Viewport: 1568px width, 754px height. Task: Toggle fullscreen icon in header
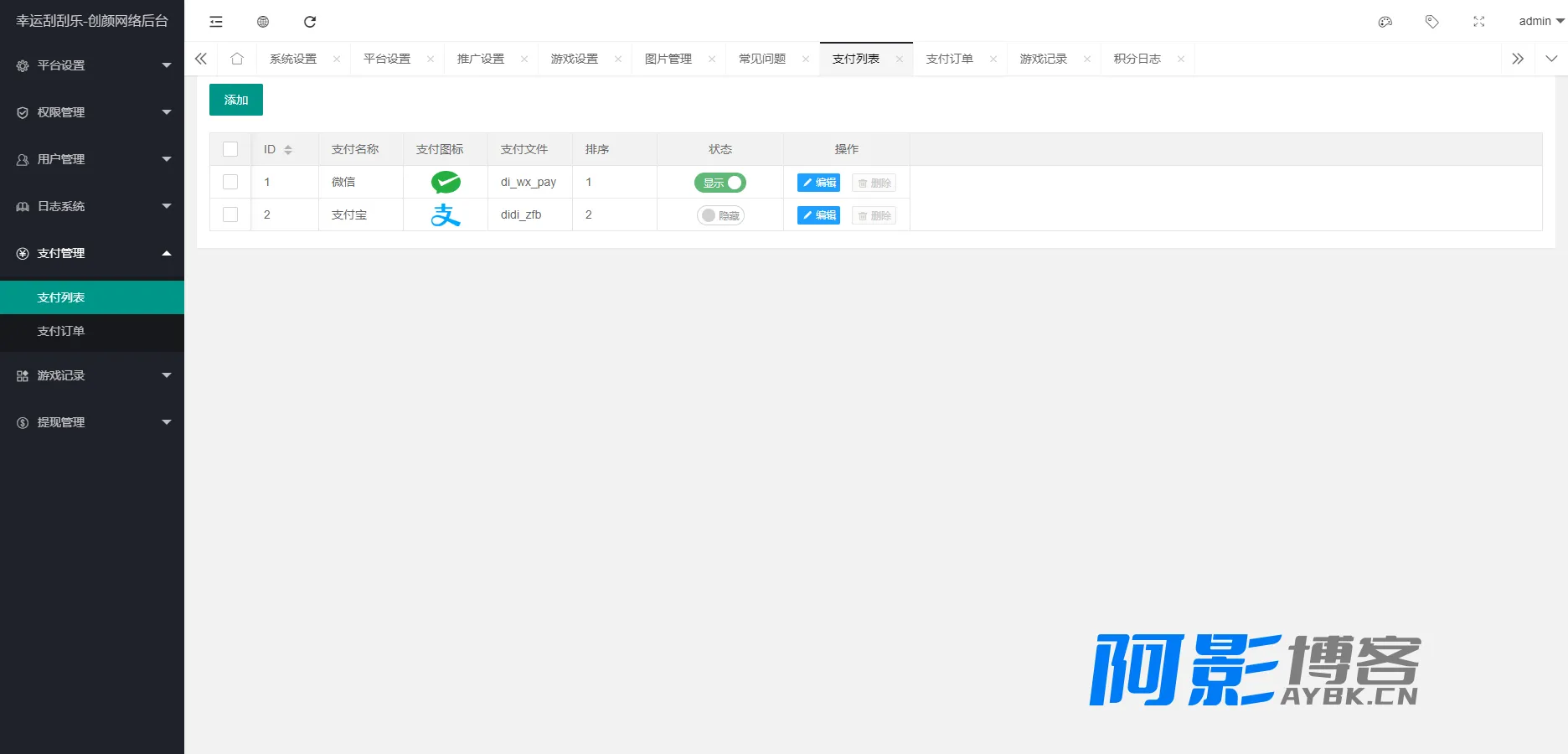tap(1479, 22)
